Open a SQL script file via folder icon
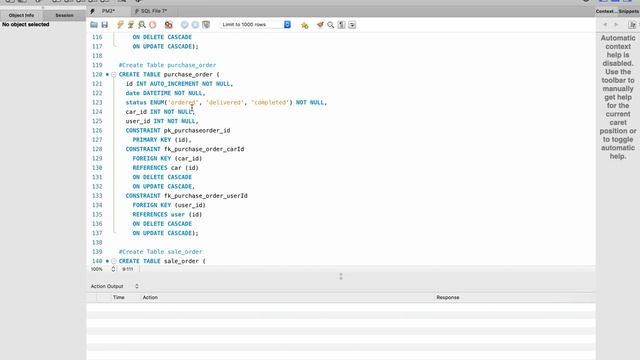640x360 pixels. 94,25
